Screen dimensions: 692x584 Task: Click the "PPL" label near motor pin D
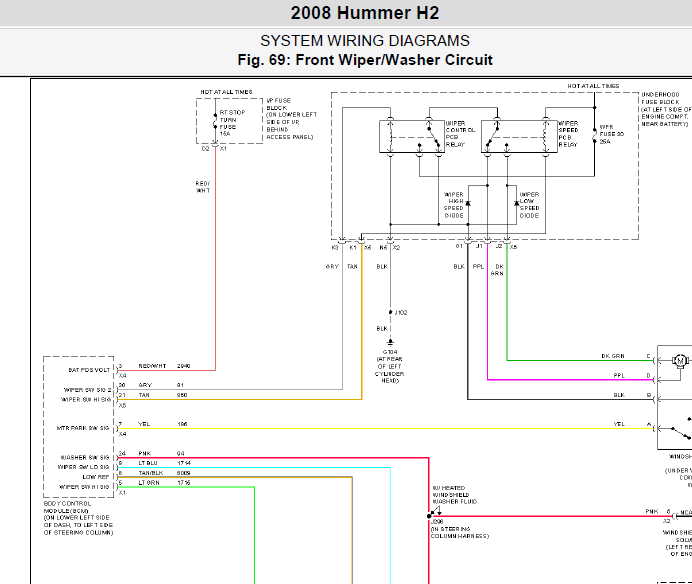(x=619, y=376)
